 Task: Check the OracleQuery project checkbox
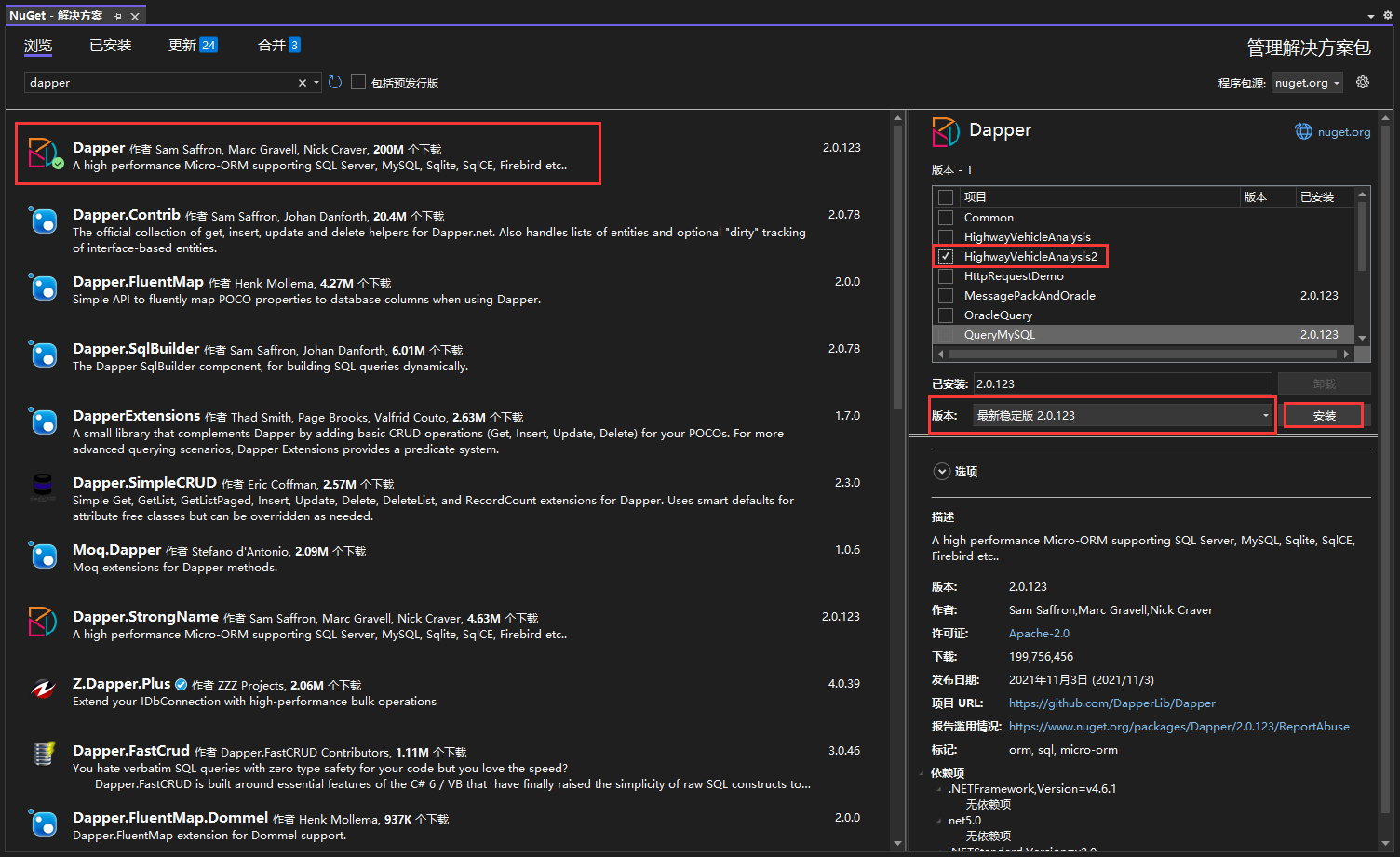point(946,315)
